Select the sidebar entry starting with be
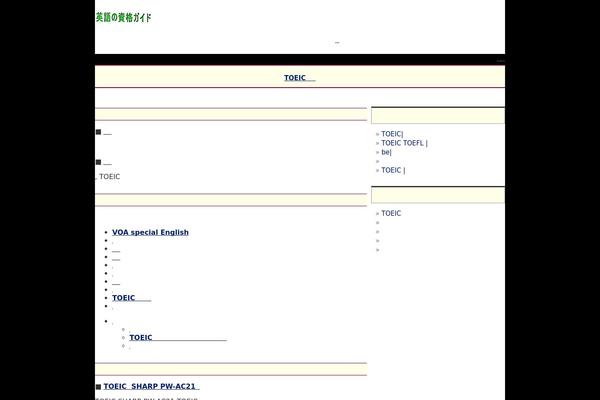This screenshot has width=600, height=400. click(386, 152)
